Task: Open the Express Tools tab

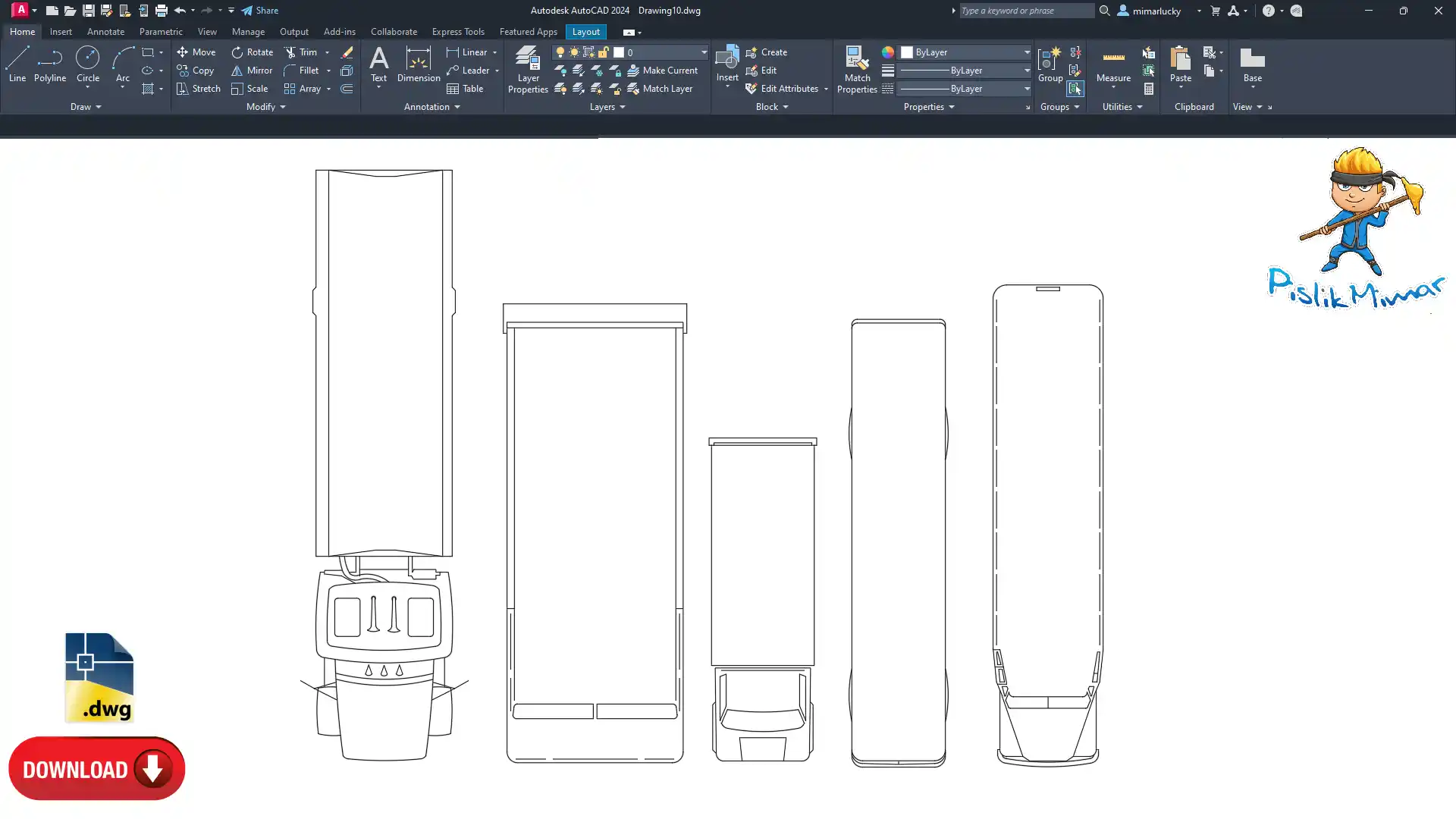Action: tap(457, 32)
